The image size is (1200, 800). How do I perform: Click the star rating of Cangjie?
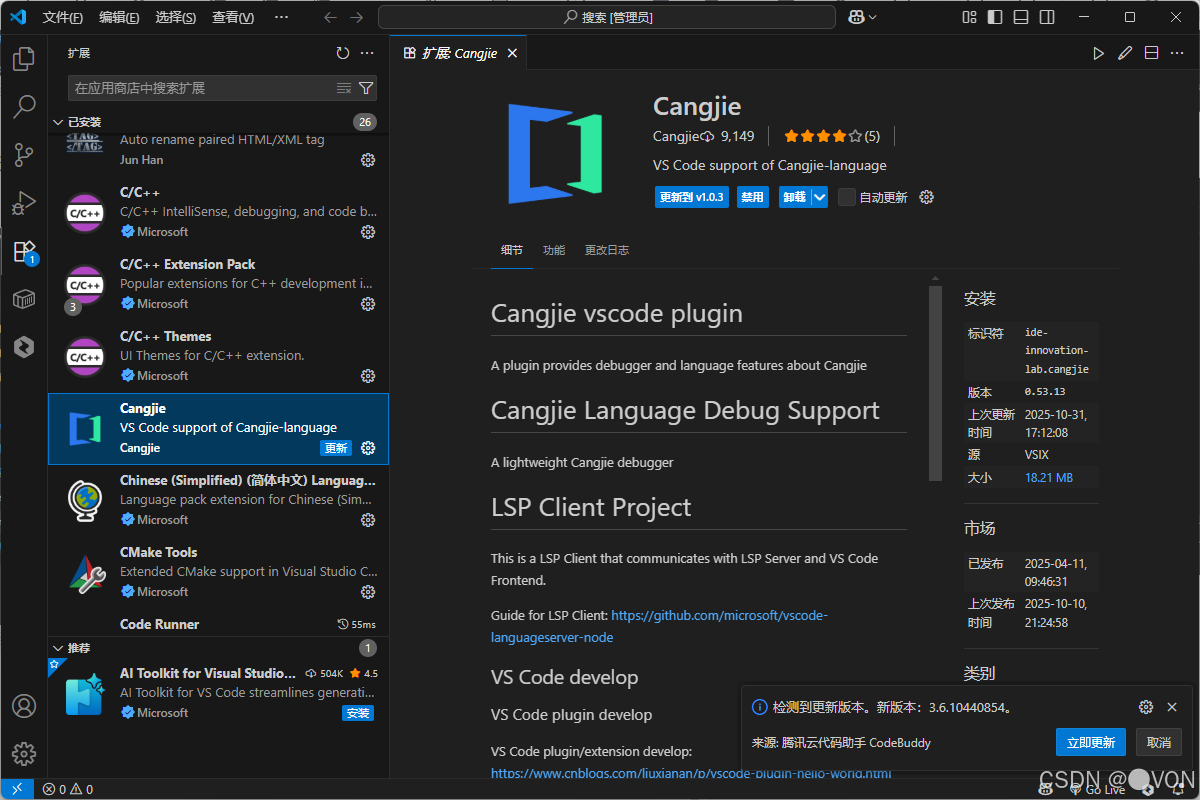point(831,136)
